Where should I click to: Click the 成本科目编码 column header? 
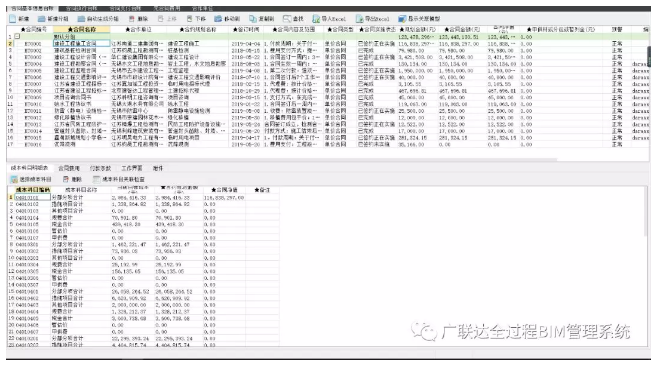tap(33, 190)
